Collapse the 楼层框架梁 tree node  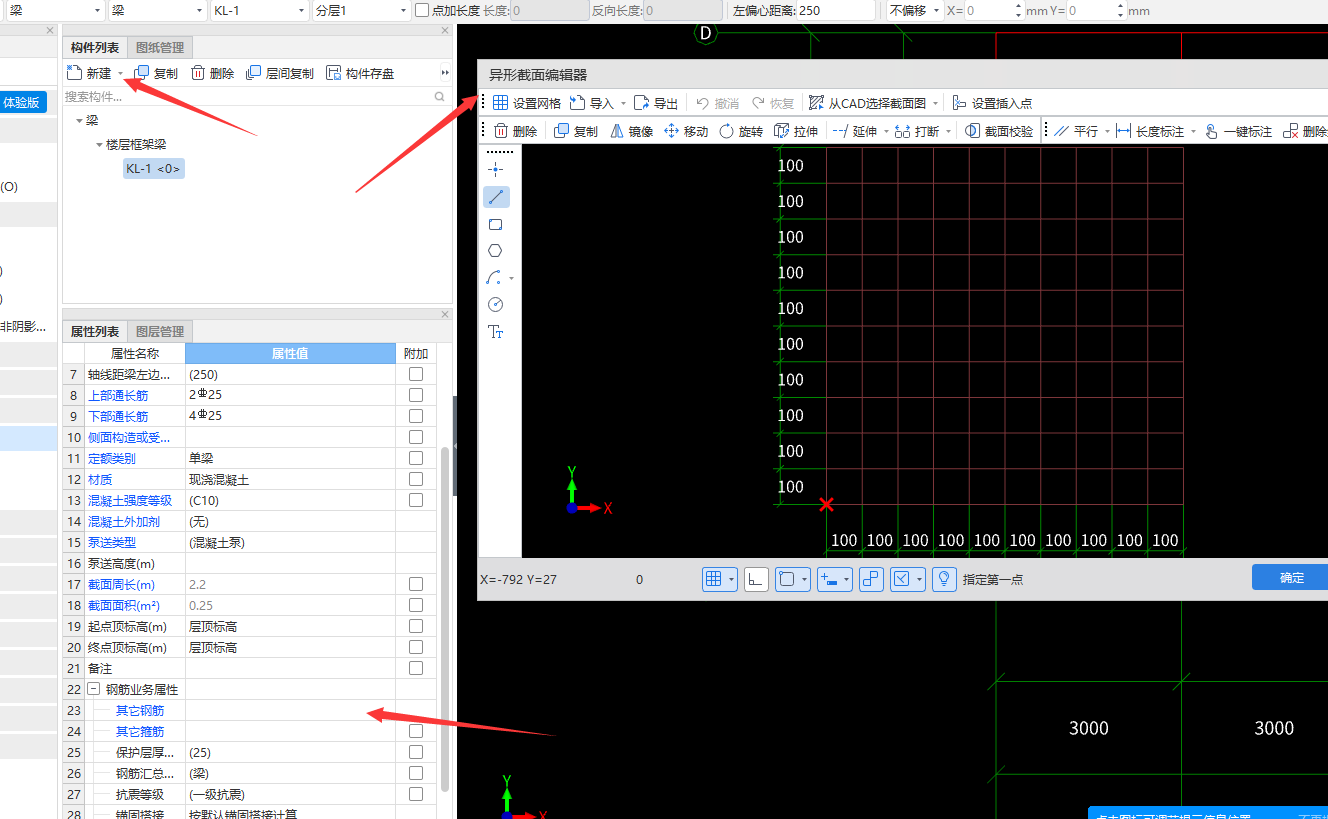99,145
